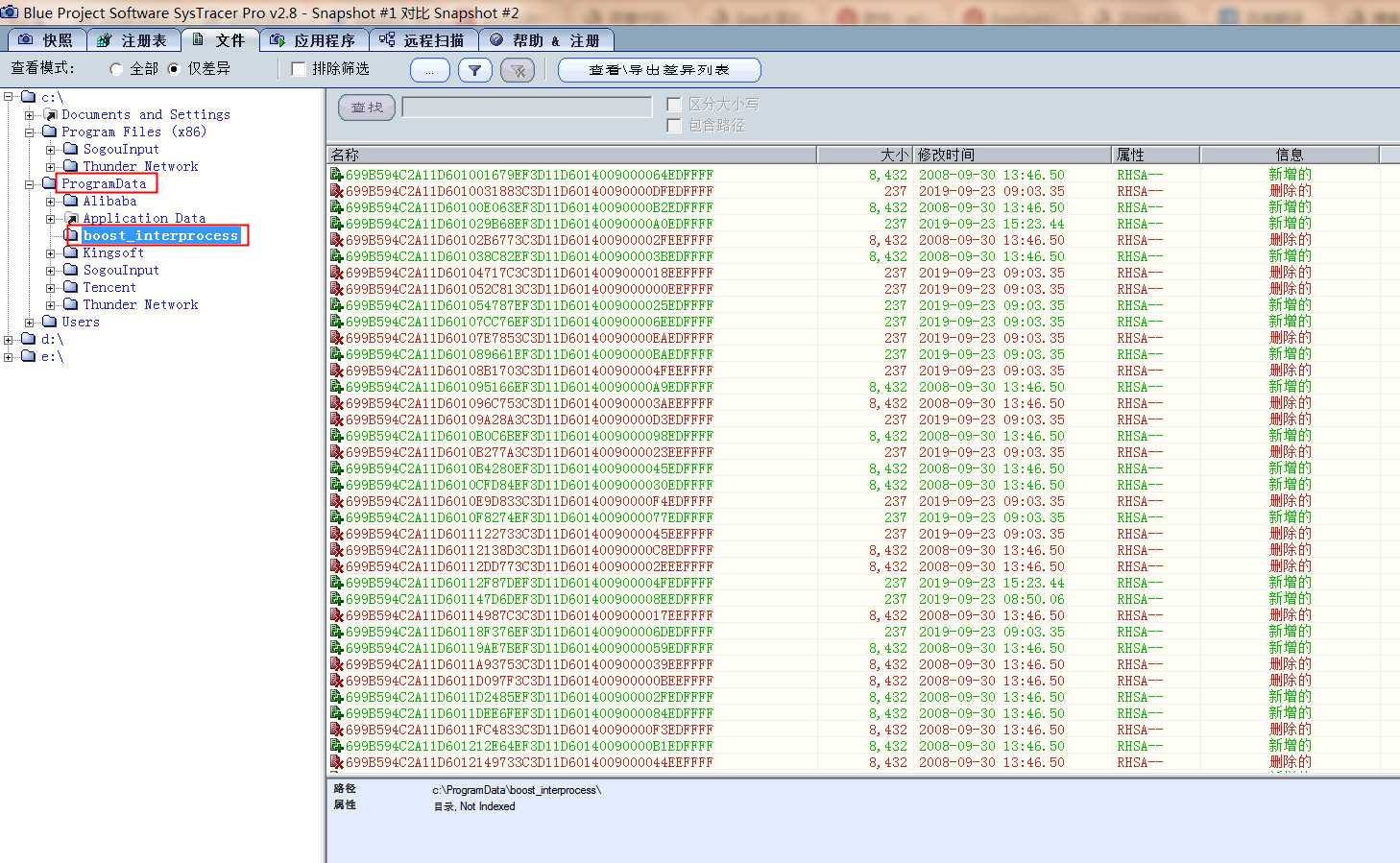Collapse the c:\ drive tree node

[9, 97]
